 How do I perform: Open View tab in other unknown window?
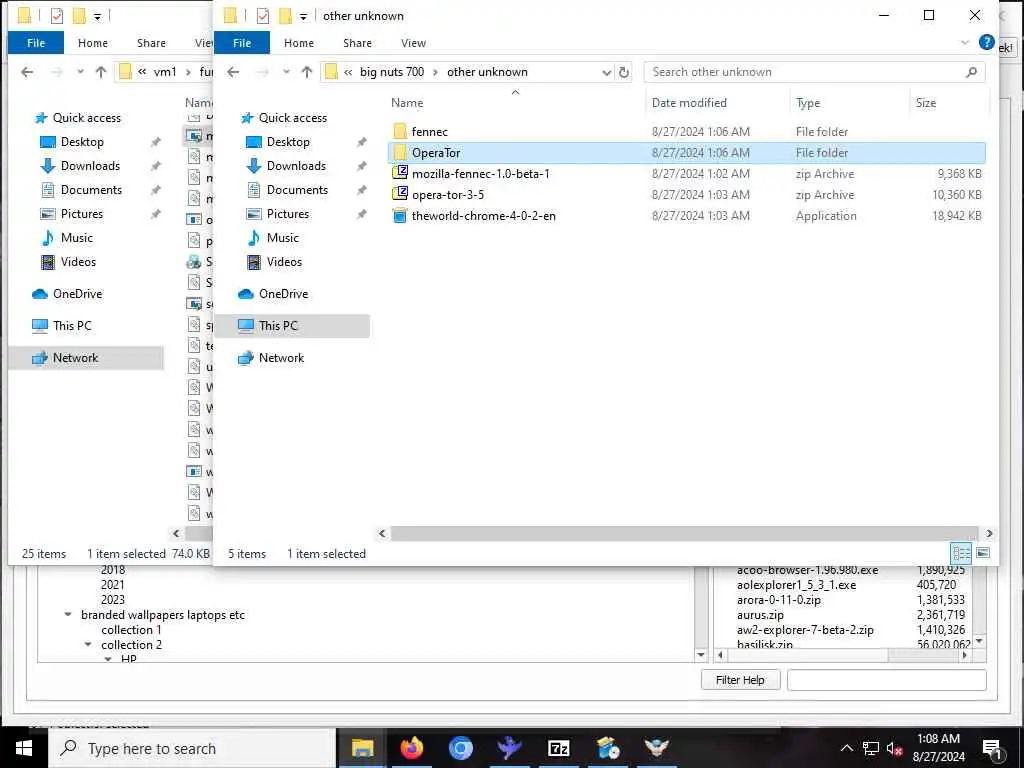[x=413, y=42]
